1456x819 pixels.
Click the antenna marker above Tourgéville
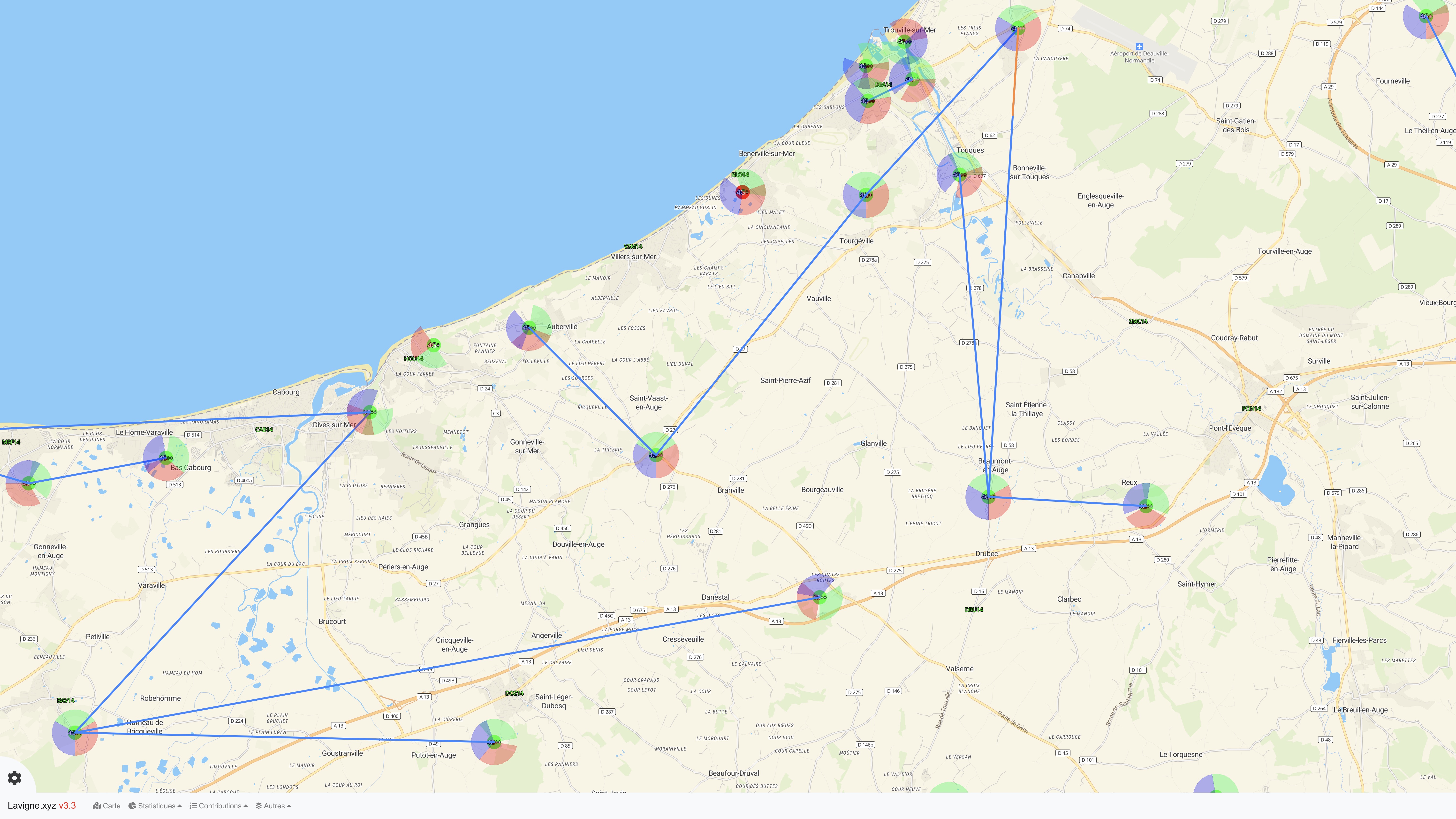coord(865,195)
